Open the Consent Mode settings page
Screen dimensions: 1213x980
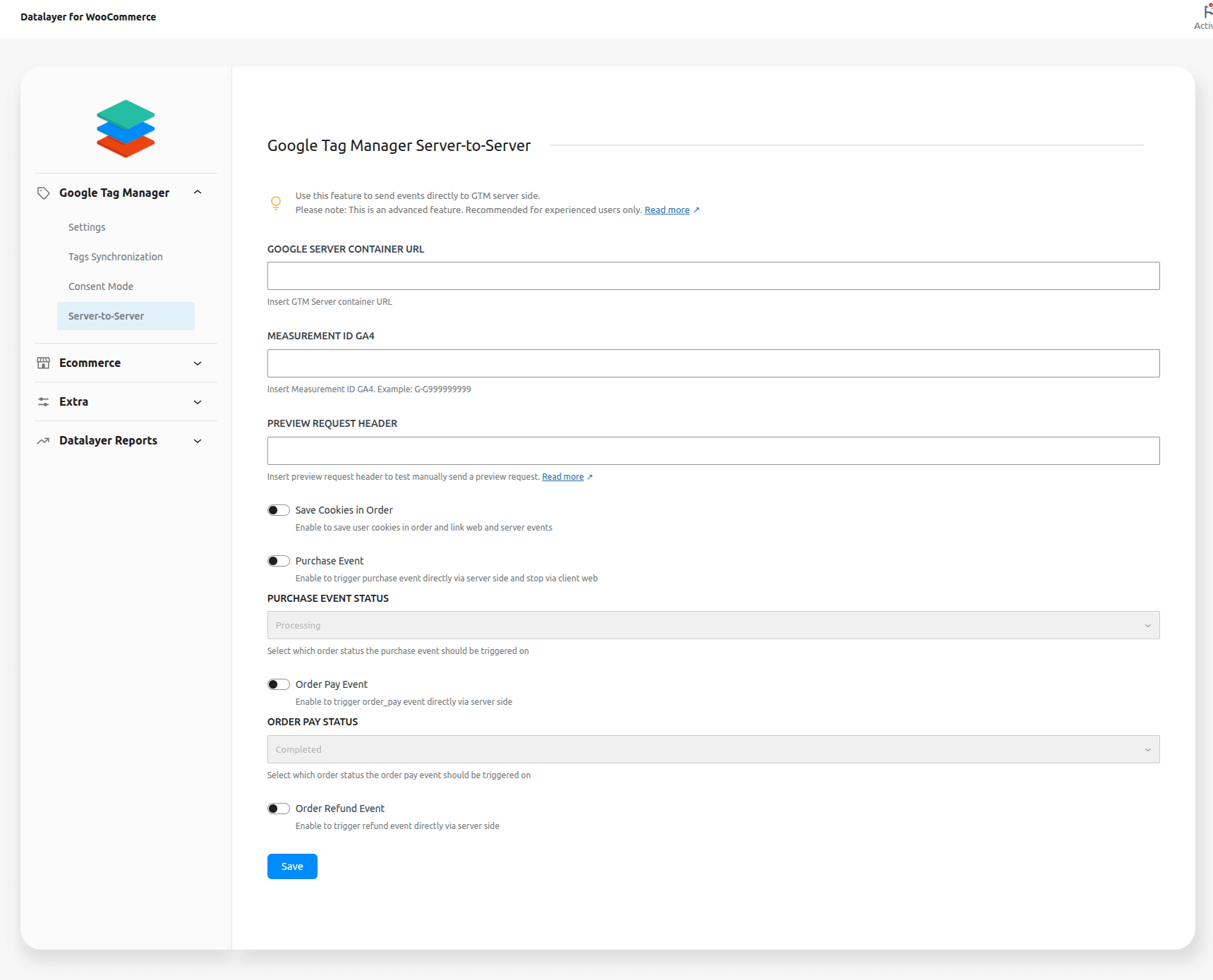(101, 286)
